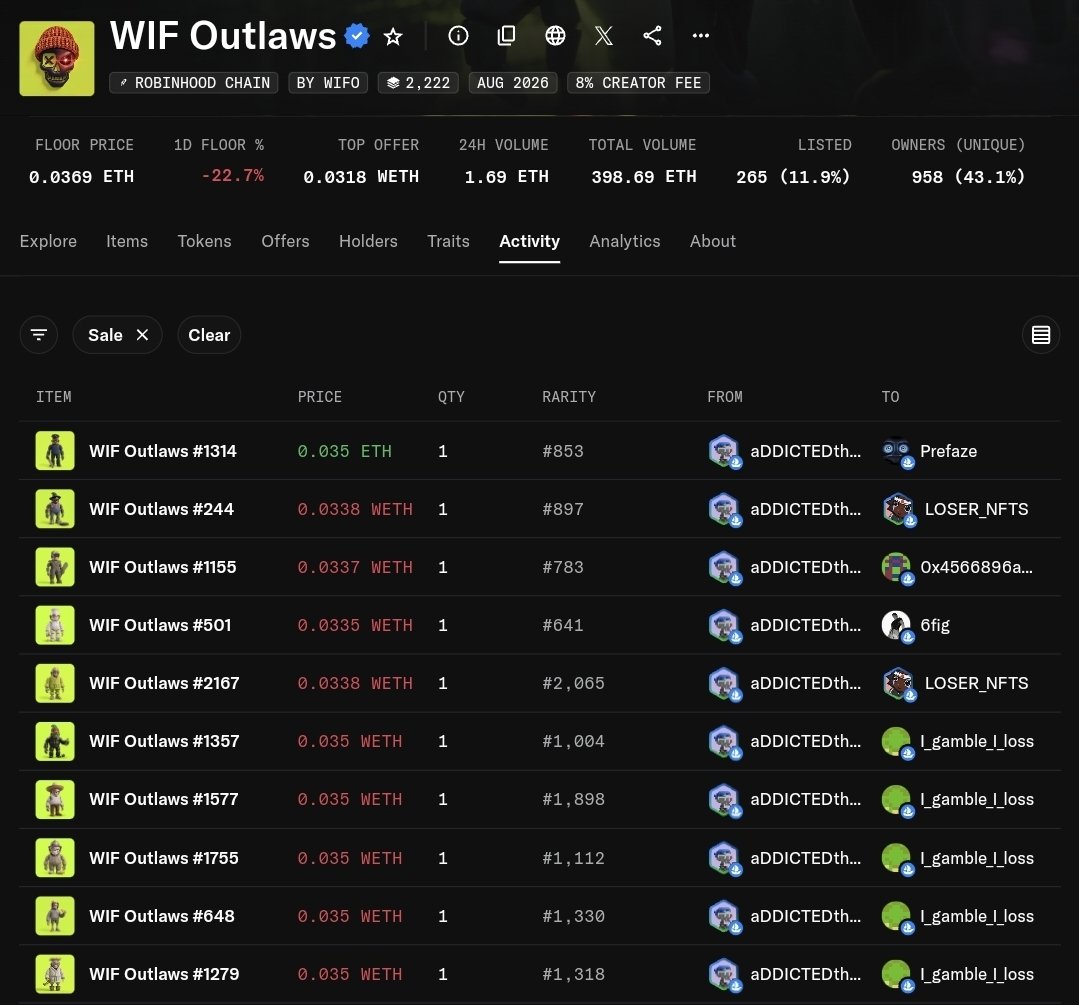Click the WIF Outlaws #1279 thumbnail
This screenshot has width=1079, height=1005.
point(55,974)
